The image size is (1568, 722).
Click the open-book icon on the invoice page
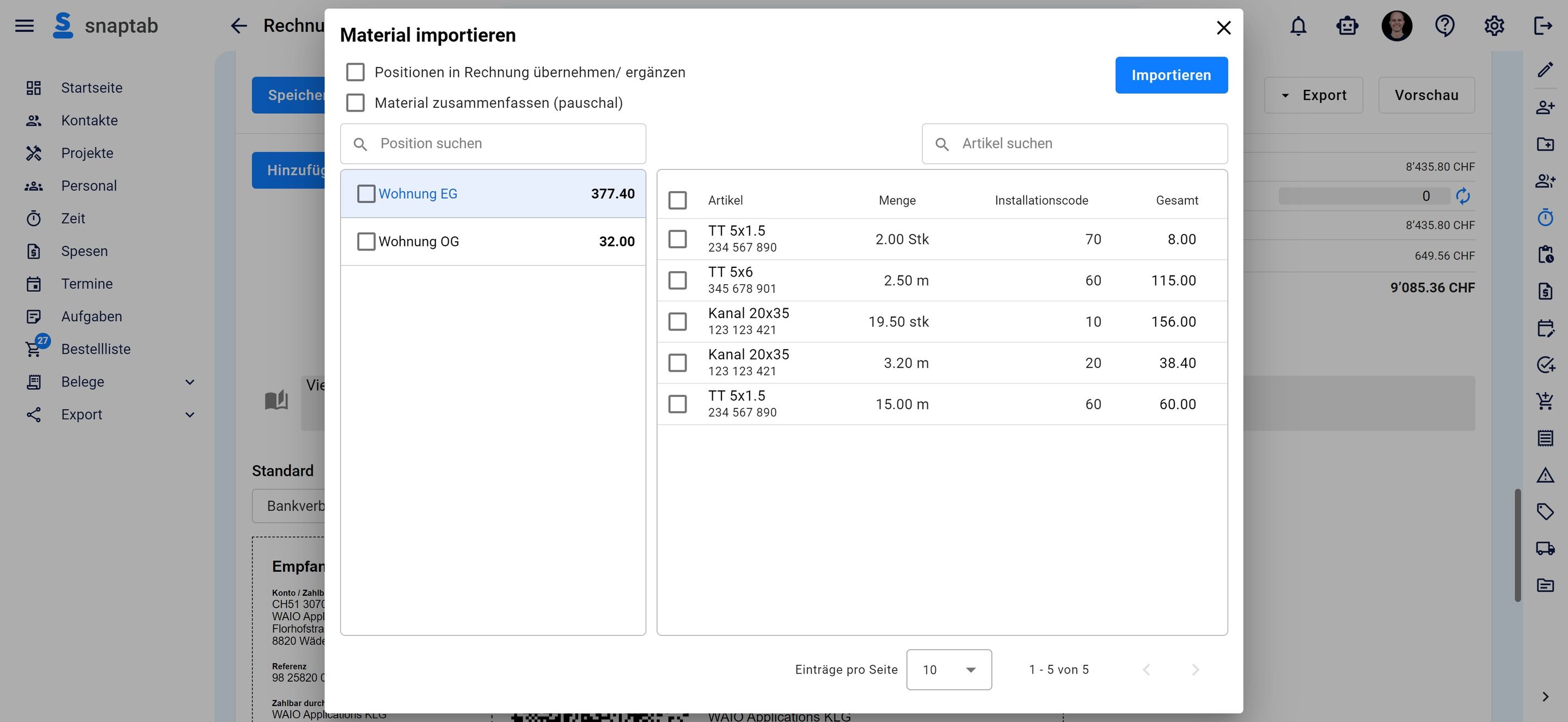point(277,400)
